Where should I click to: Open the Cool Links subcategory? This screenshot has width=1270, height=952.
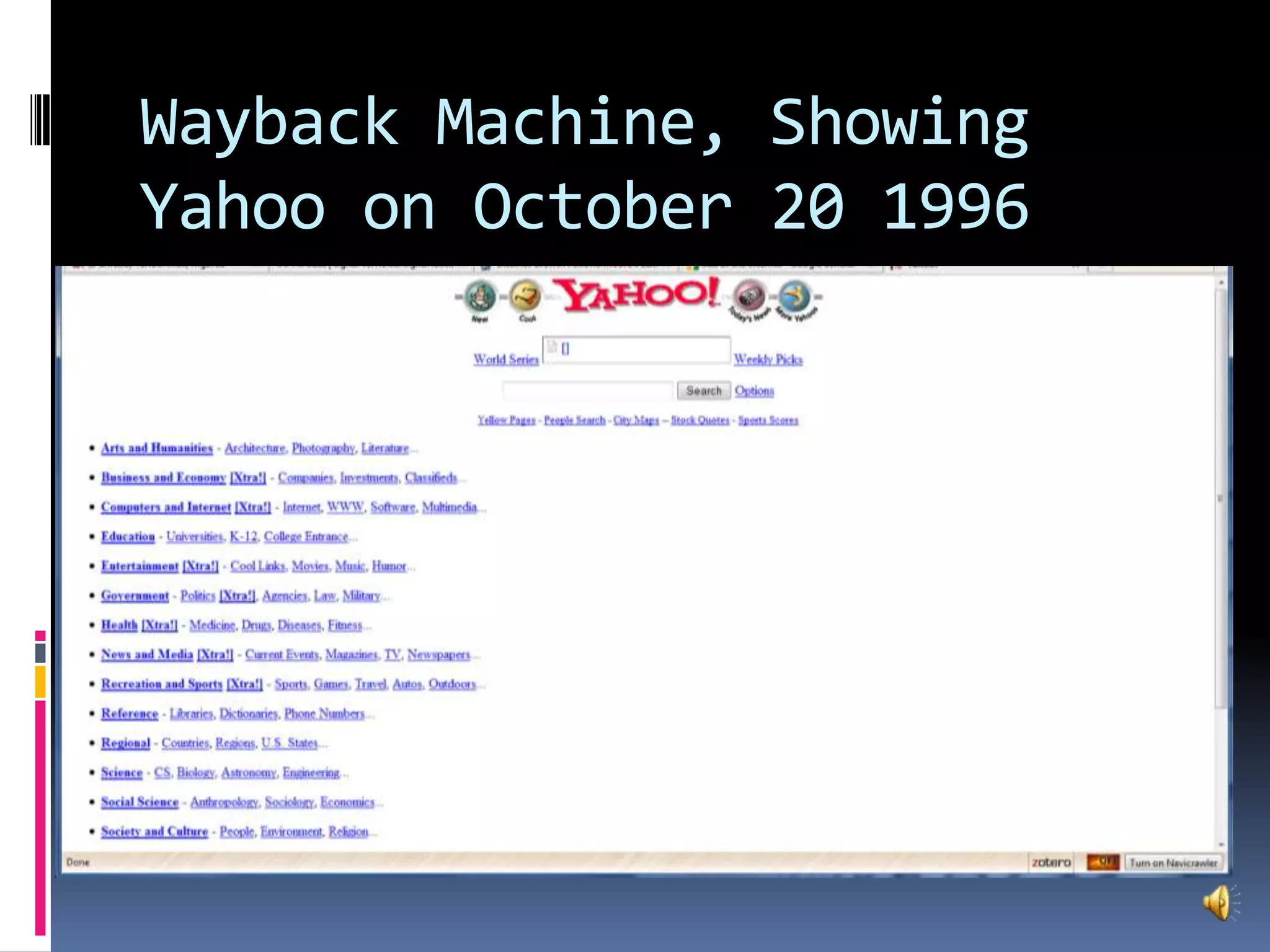pos(258,566)
